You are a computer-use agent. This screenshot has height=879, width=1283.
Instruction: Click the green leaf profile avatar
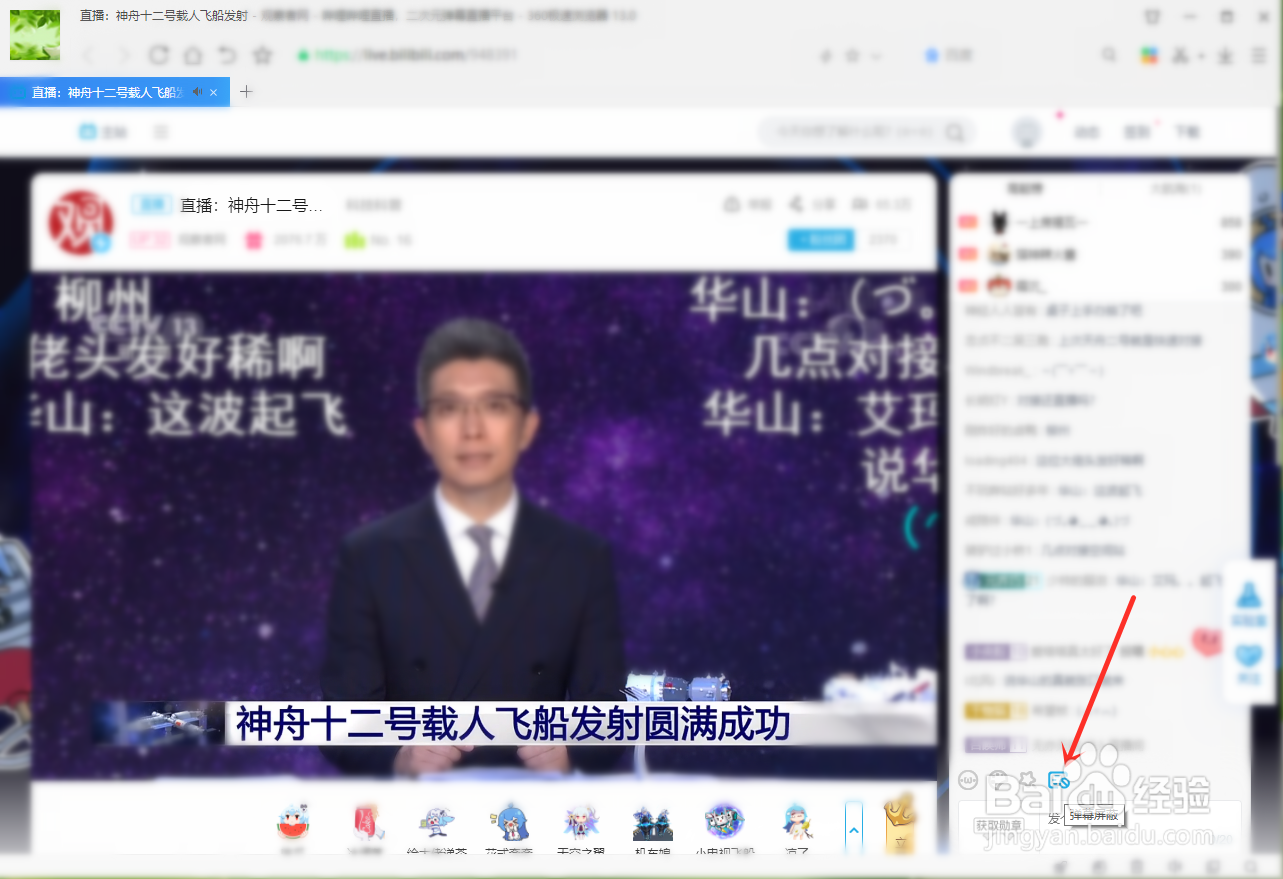click(x=34, y=35)
